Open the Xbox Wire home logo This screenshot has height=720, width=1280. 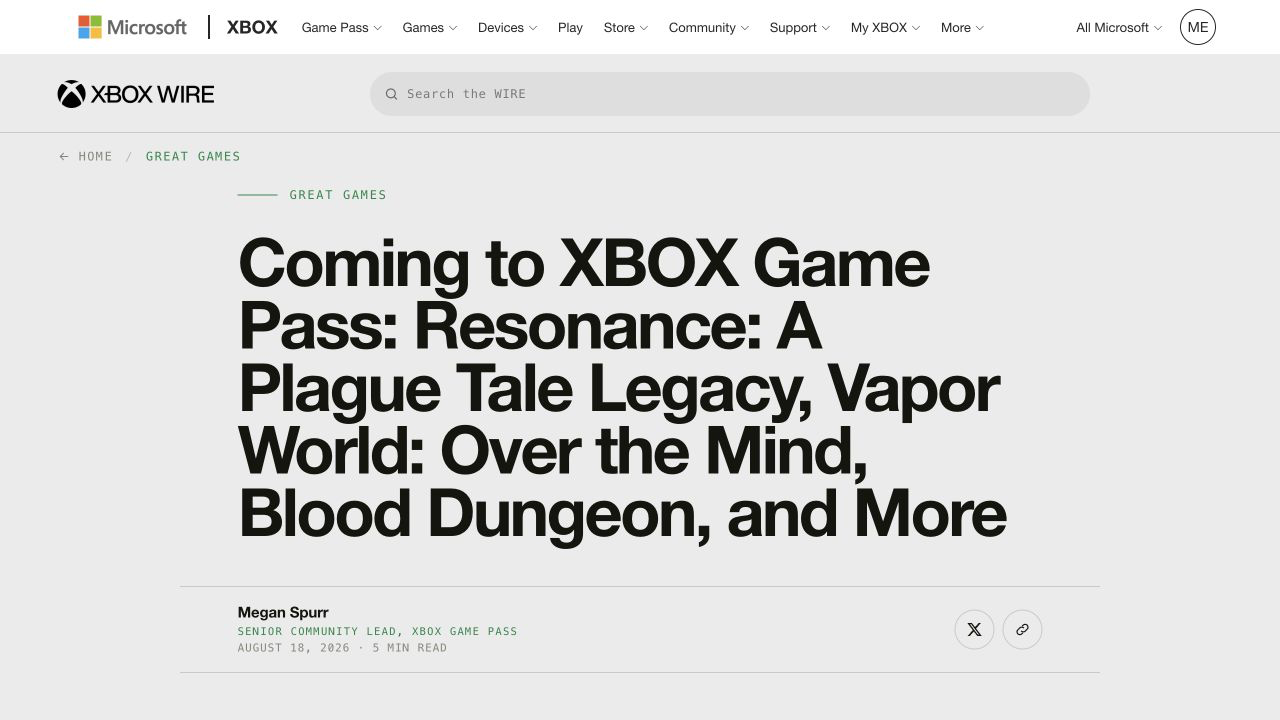click(x=136, y=94)
